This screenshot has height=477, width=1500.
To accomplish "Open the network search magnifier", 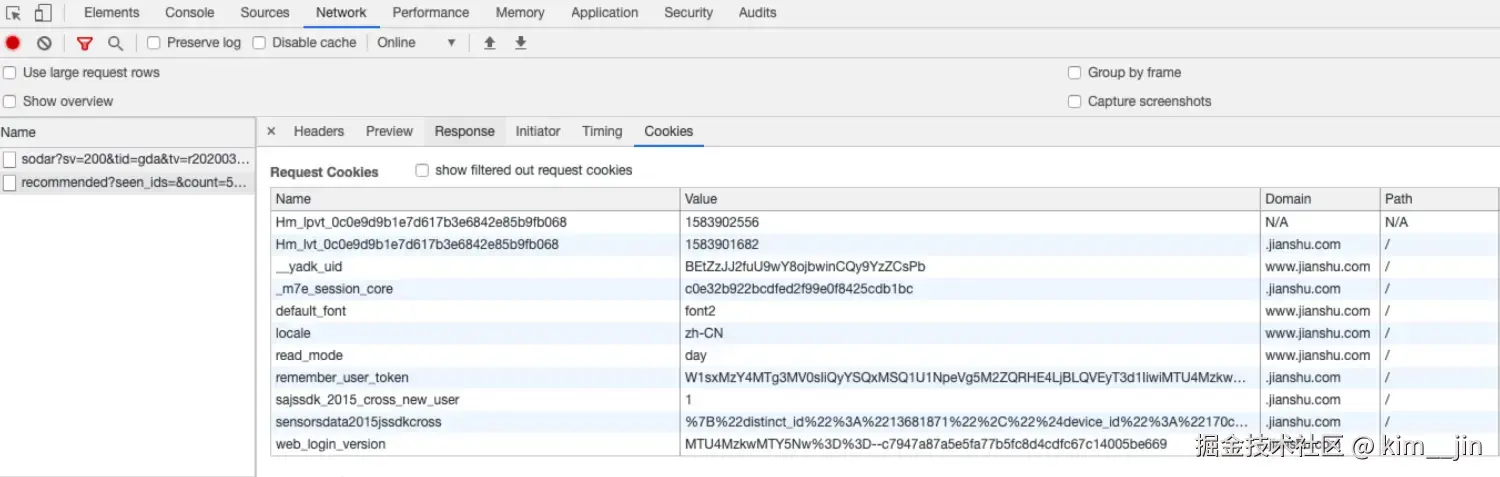I will click(115, 43).
